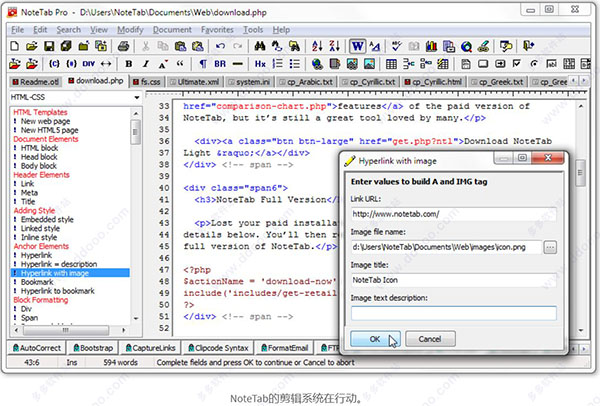Open Find with the binoculars icon

click(260, 46)
